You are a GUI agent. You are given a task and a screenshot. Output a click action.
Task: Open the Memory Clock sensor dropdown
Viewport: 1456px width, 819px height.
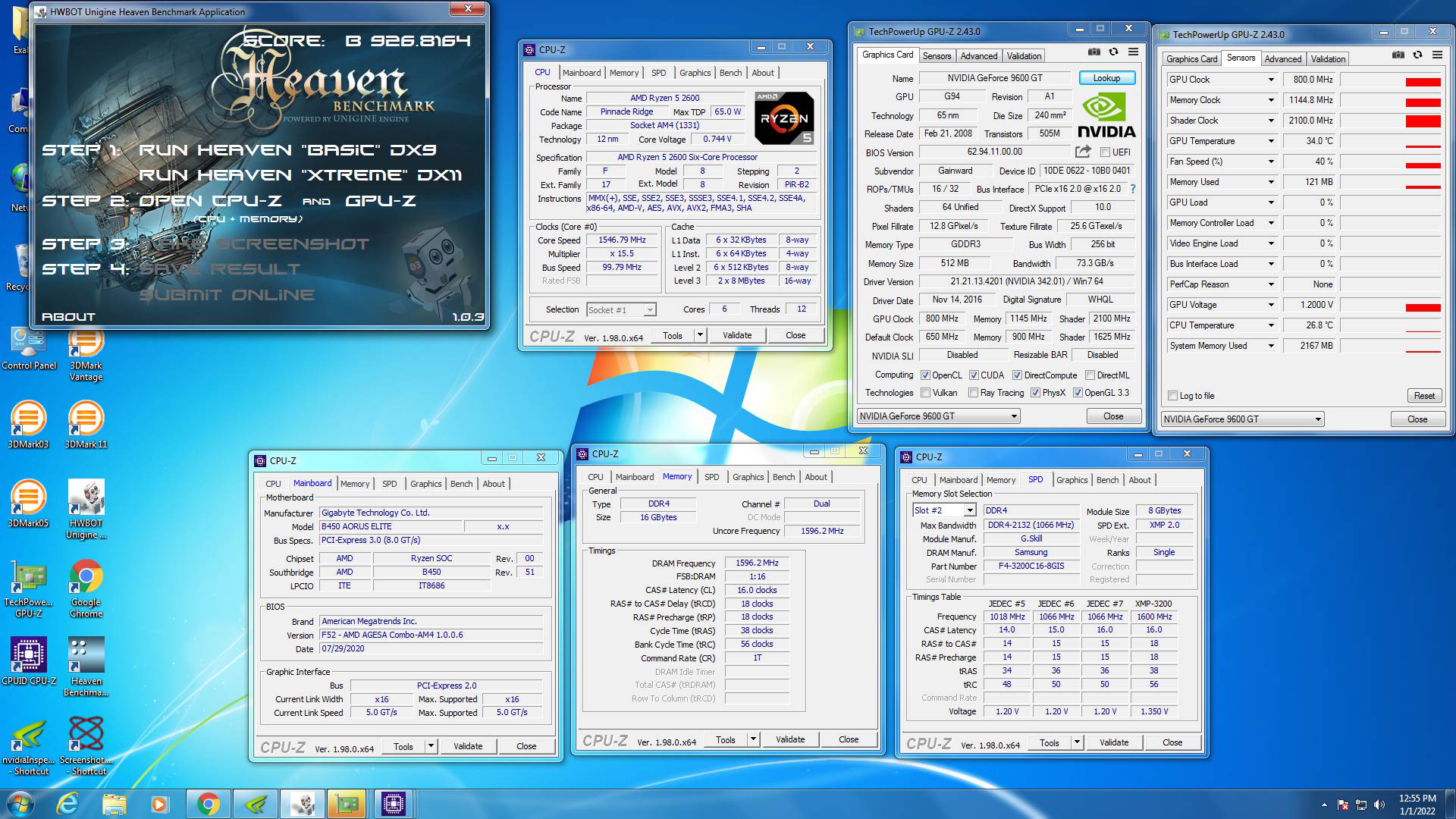pyautogui.click(x=1271, y=100)
